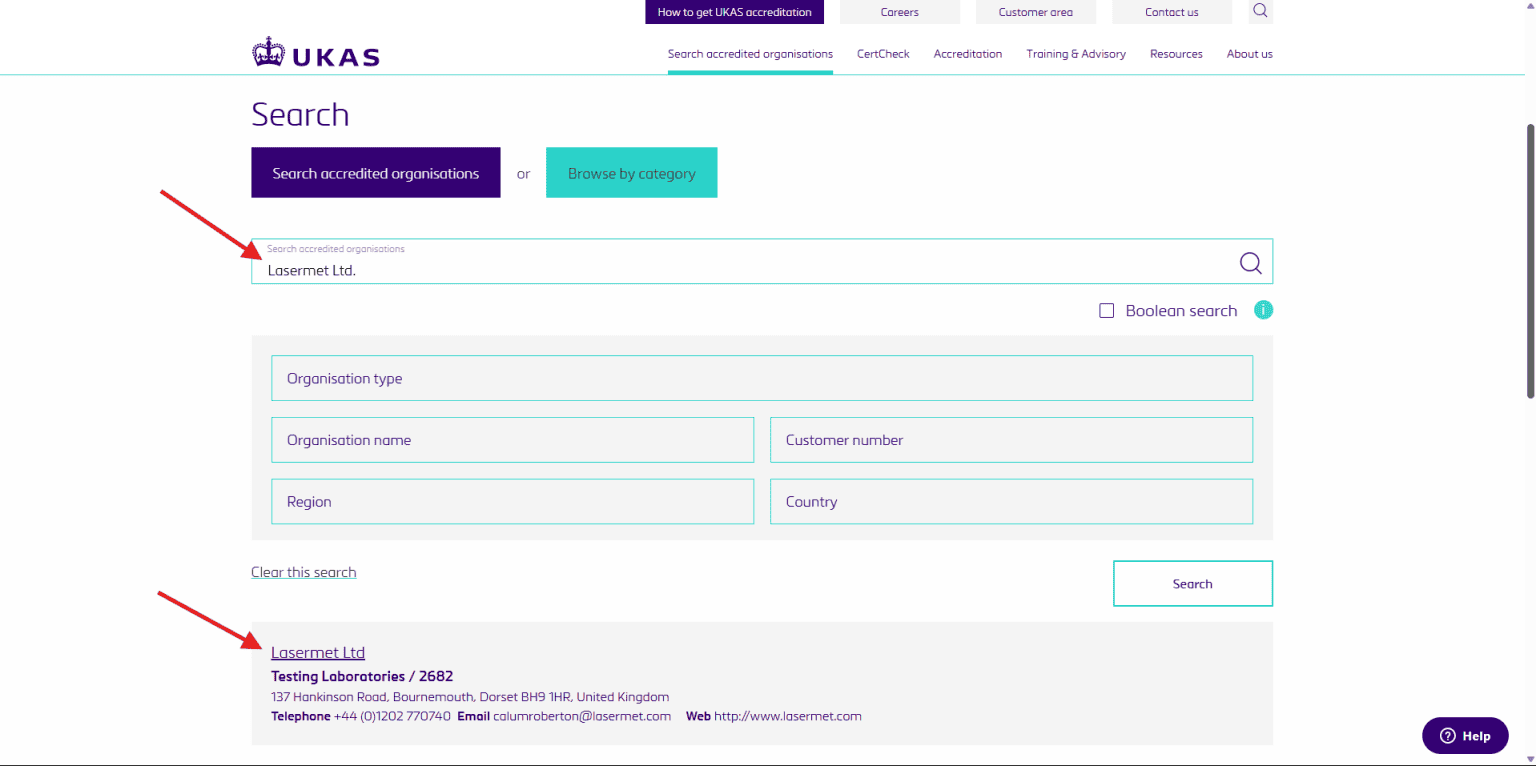Submit query with search field magnifier icon

pos(1250,263)
